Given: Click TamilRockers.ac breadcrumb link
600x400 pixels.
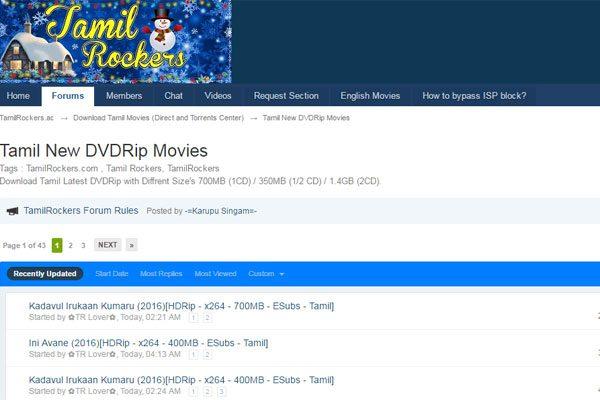Looking at the screenshot, I should 27,118.
